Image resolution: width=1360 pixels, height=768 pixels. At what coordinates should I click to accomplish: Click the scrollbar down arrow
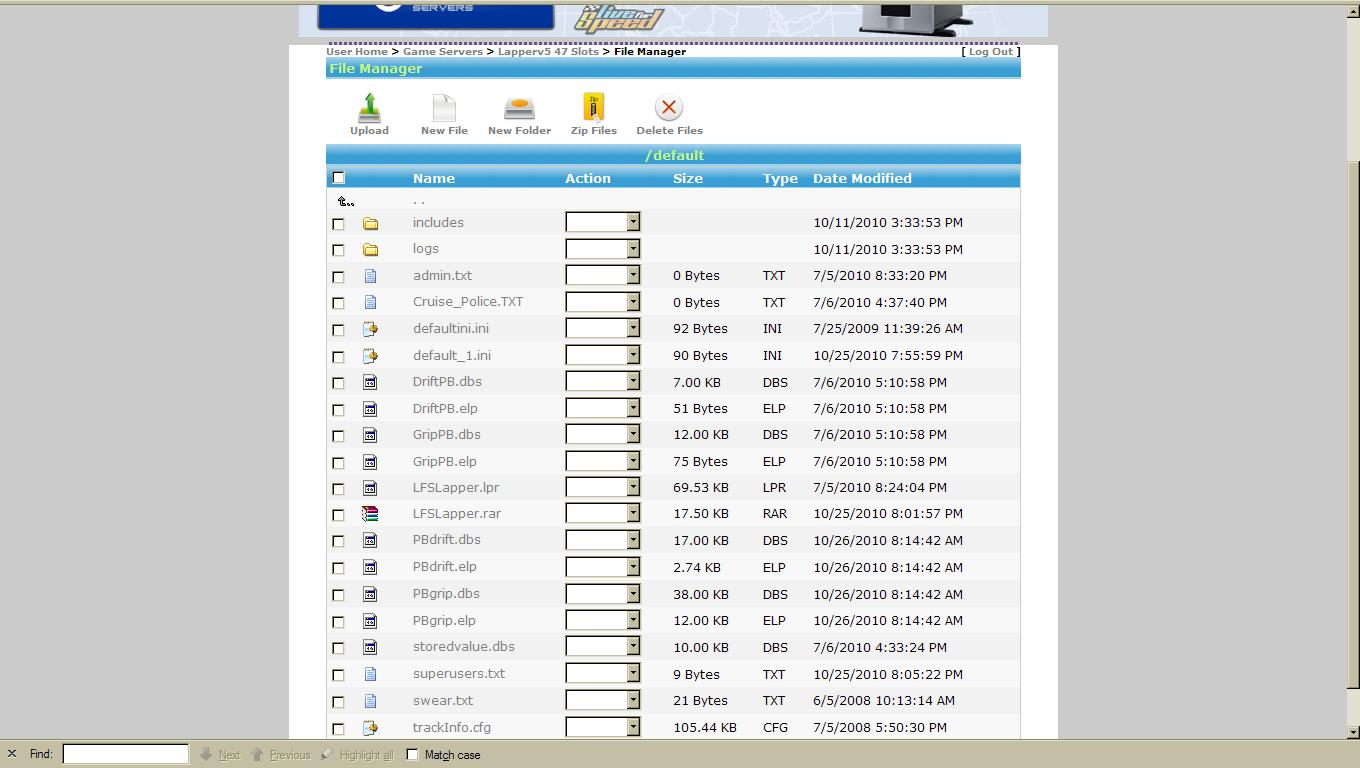coord(1353,734)
